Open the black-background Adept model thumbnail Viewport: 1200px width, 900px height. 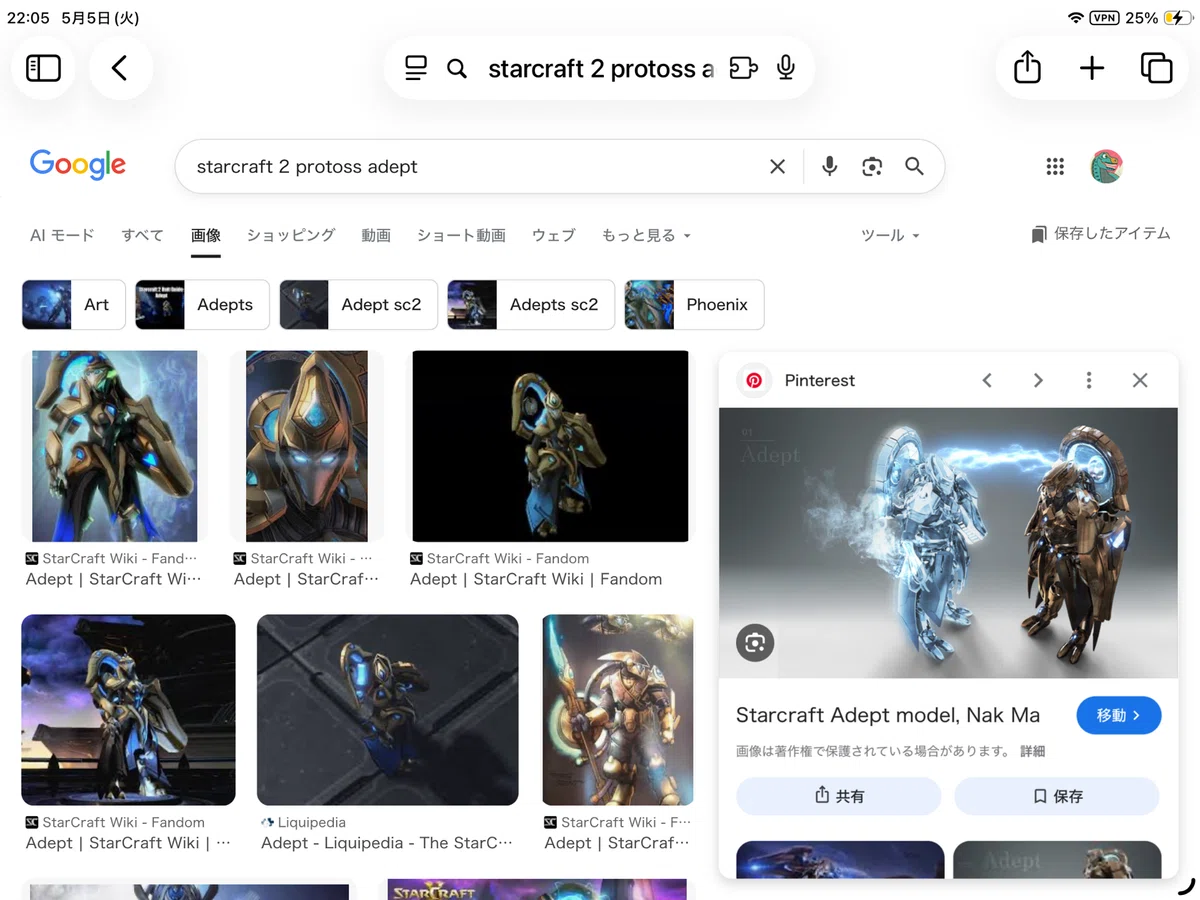(550, 446)
